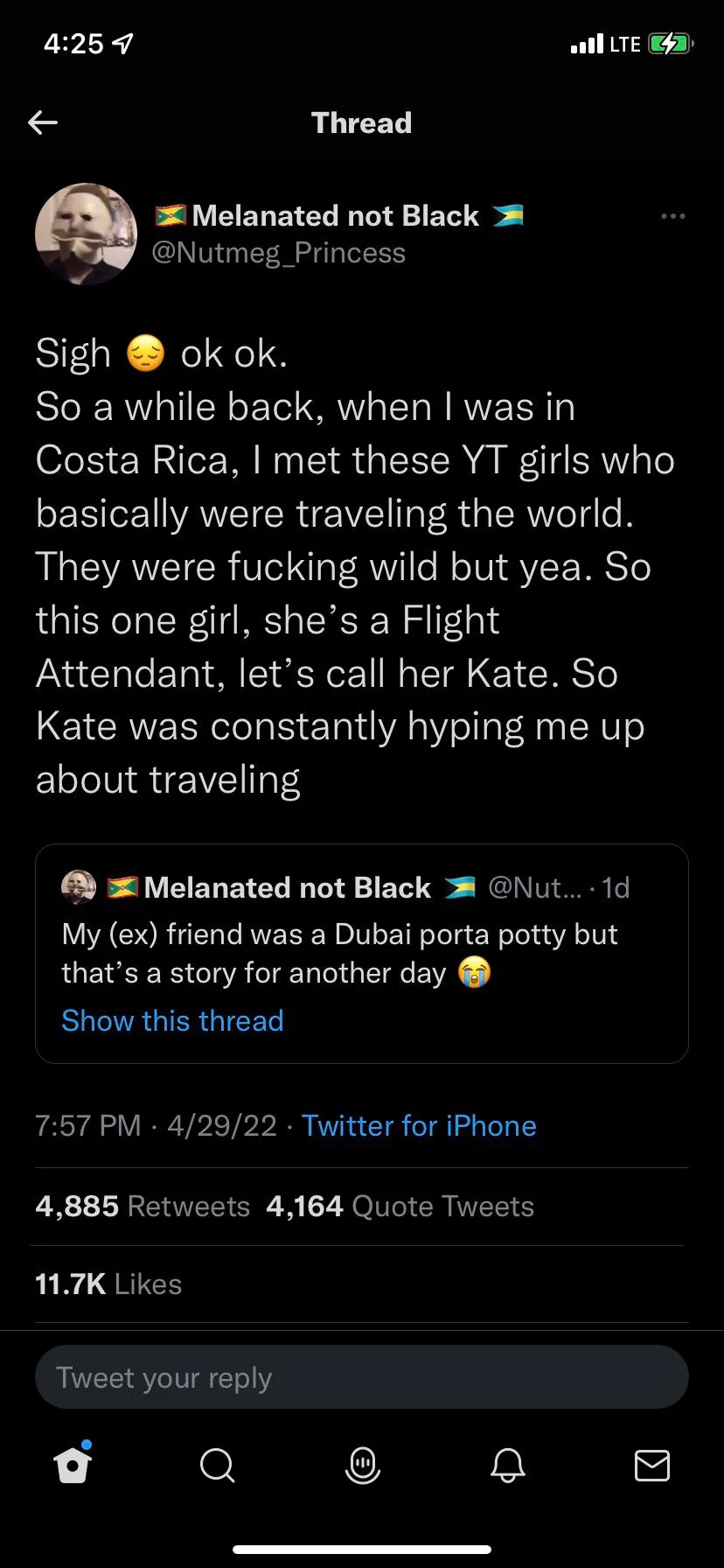This screenshot has width=724, height=1568.
Task: Open the Twitter for iPhone link
Action: 419,1125
